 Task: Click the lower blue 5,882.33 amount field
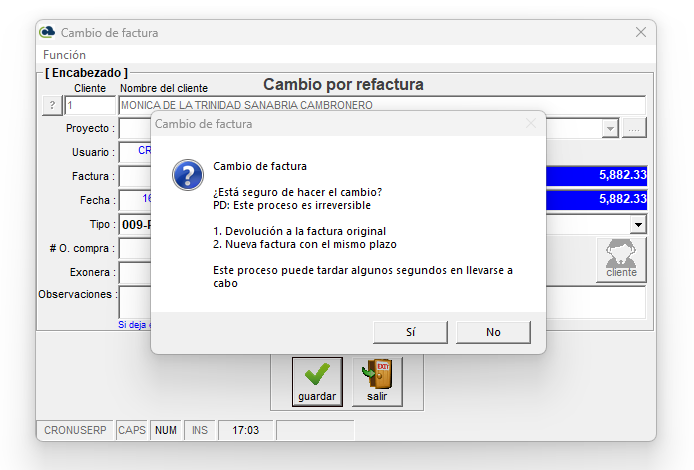596,199
